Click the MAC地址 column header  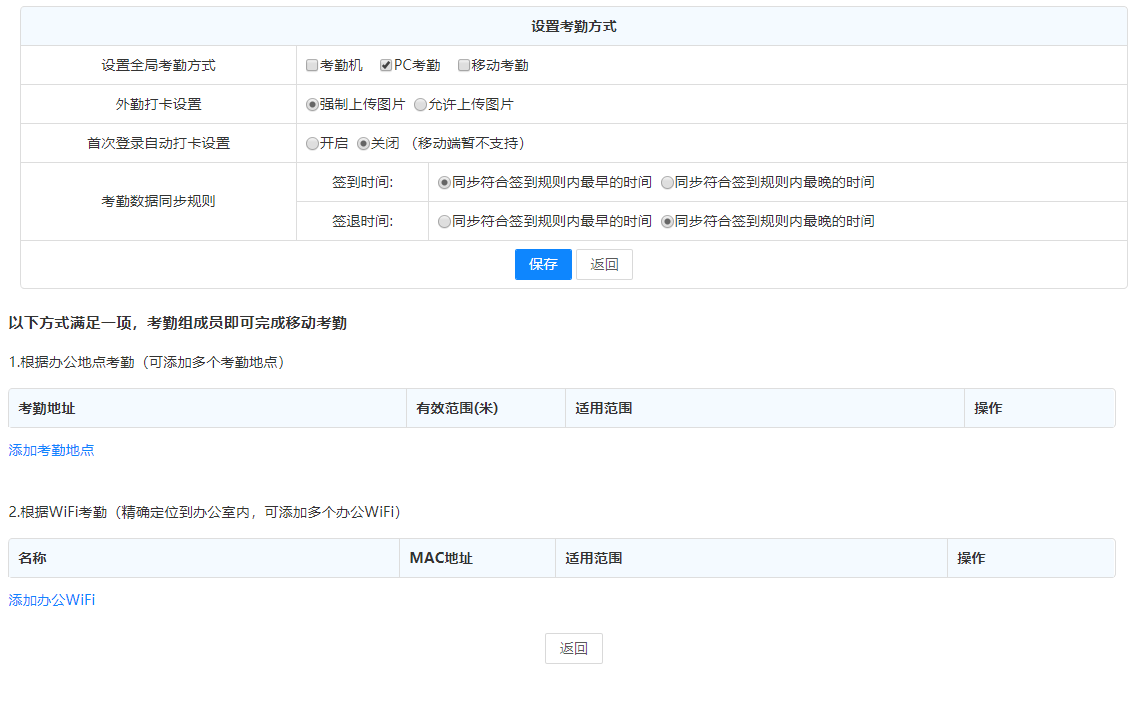coord(441,559)
